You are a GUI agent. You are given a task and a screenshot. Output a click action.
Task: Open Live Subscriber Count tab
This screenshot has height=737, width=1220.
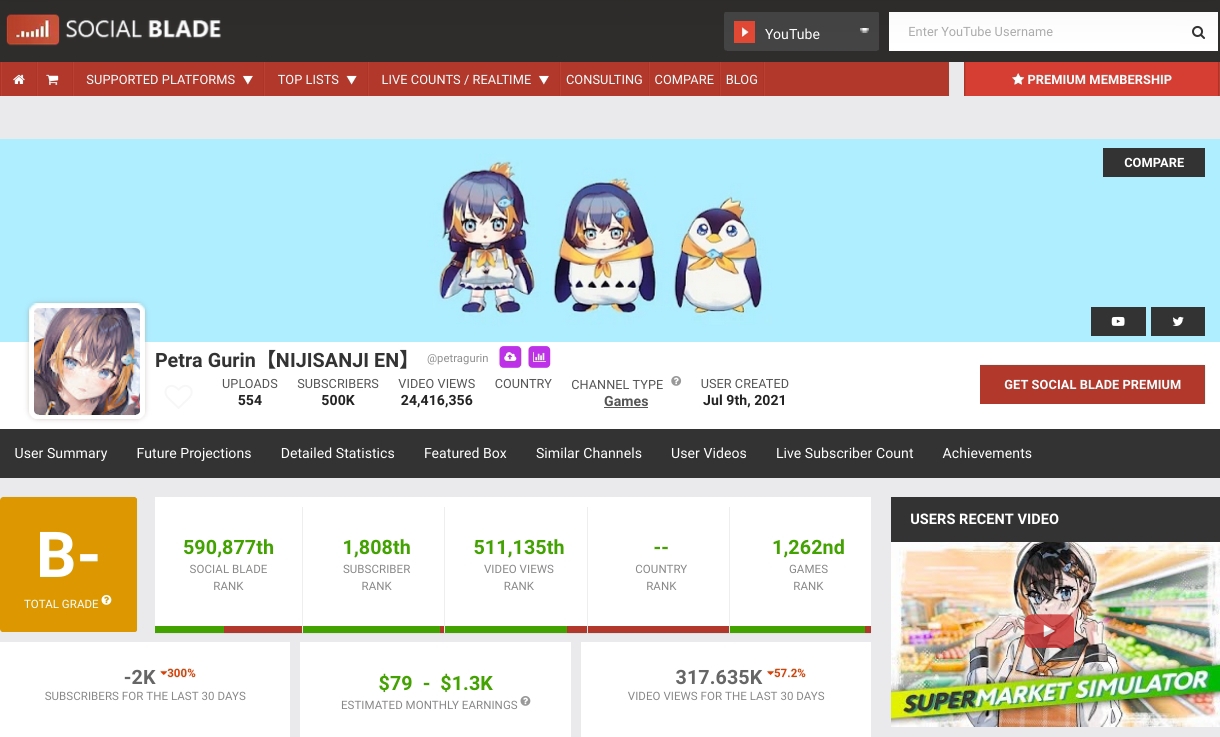point(845,453)
